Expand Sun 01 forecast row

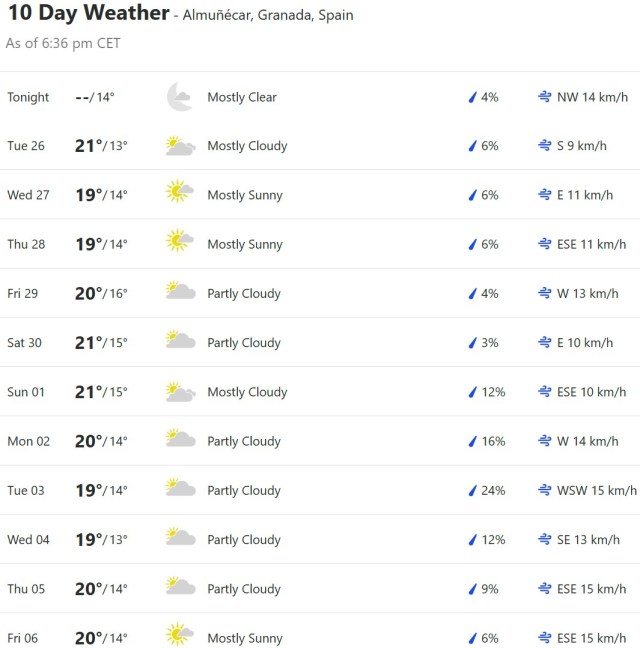pos(320,392)
